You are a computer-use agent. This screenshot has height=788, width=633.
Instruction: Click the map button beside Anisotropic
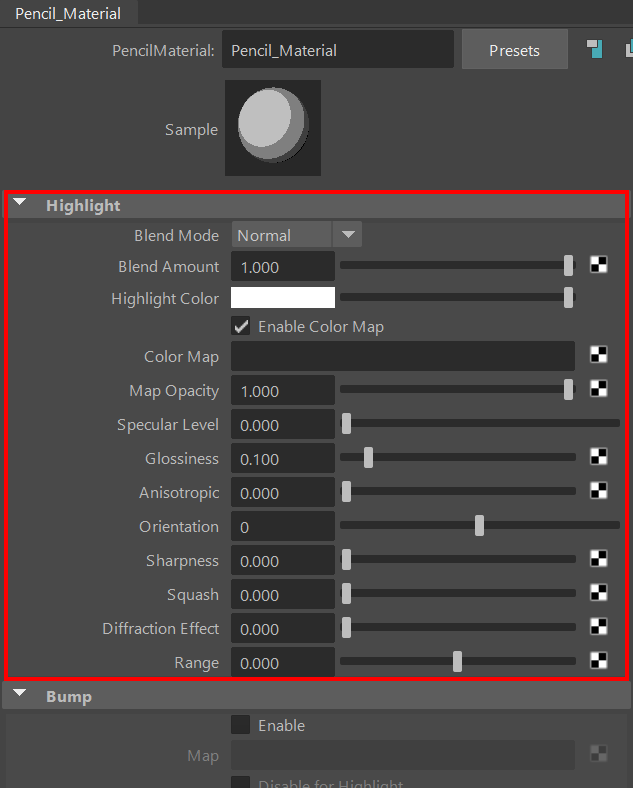pyautogui.click(x=598, y=491)
